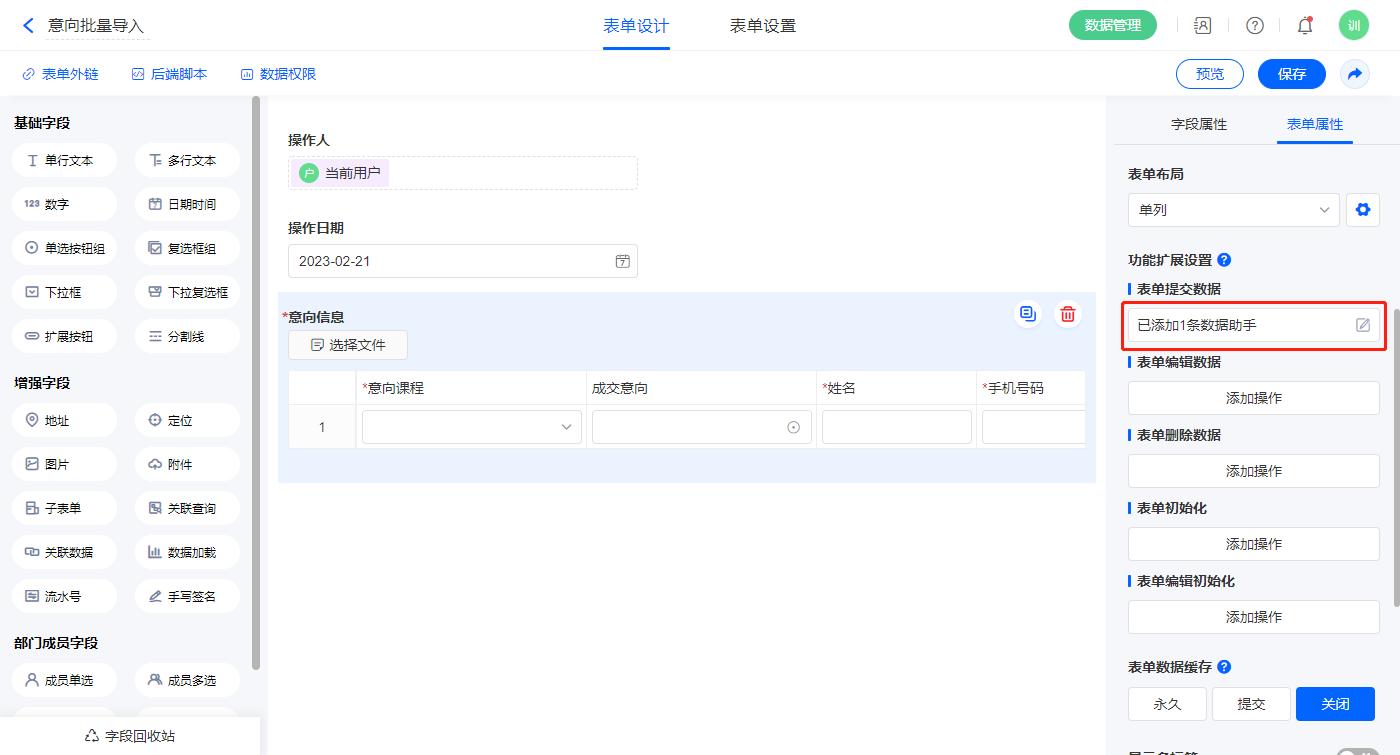Set 表单数据缓存 to 永久

(1167, 704)
